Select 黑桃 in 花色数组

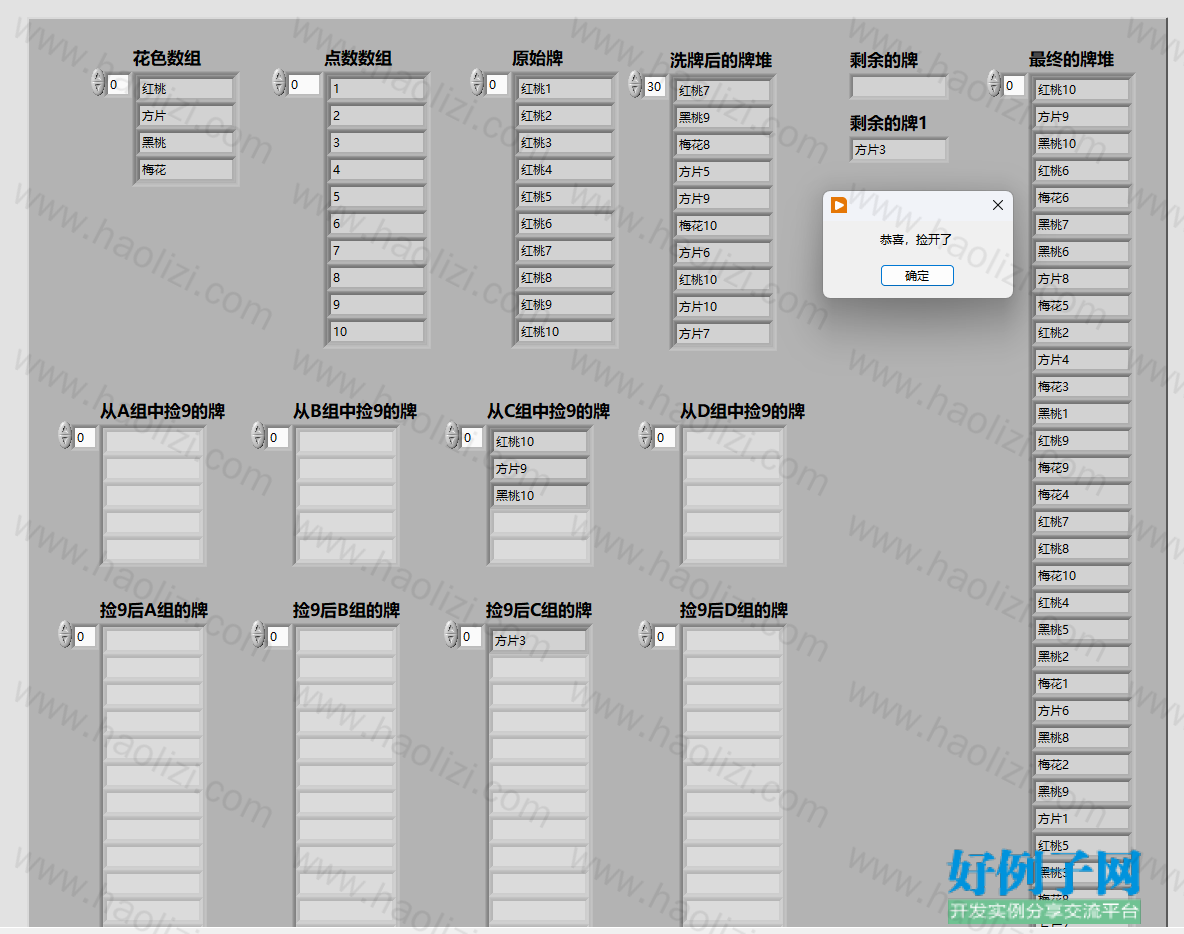coord(187,143)
